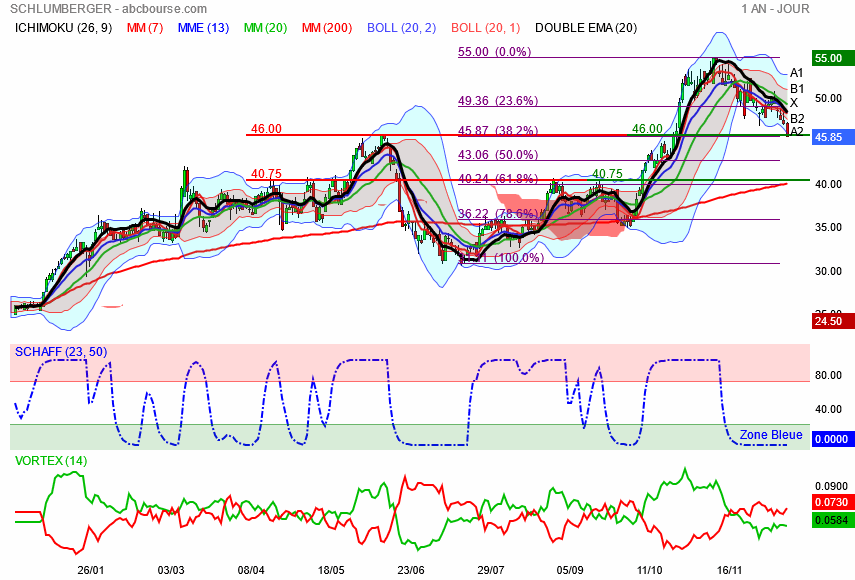Click the 35.00 price axis value
The height and width of the screenshot is (580, 855).
(828, 228)
